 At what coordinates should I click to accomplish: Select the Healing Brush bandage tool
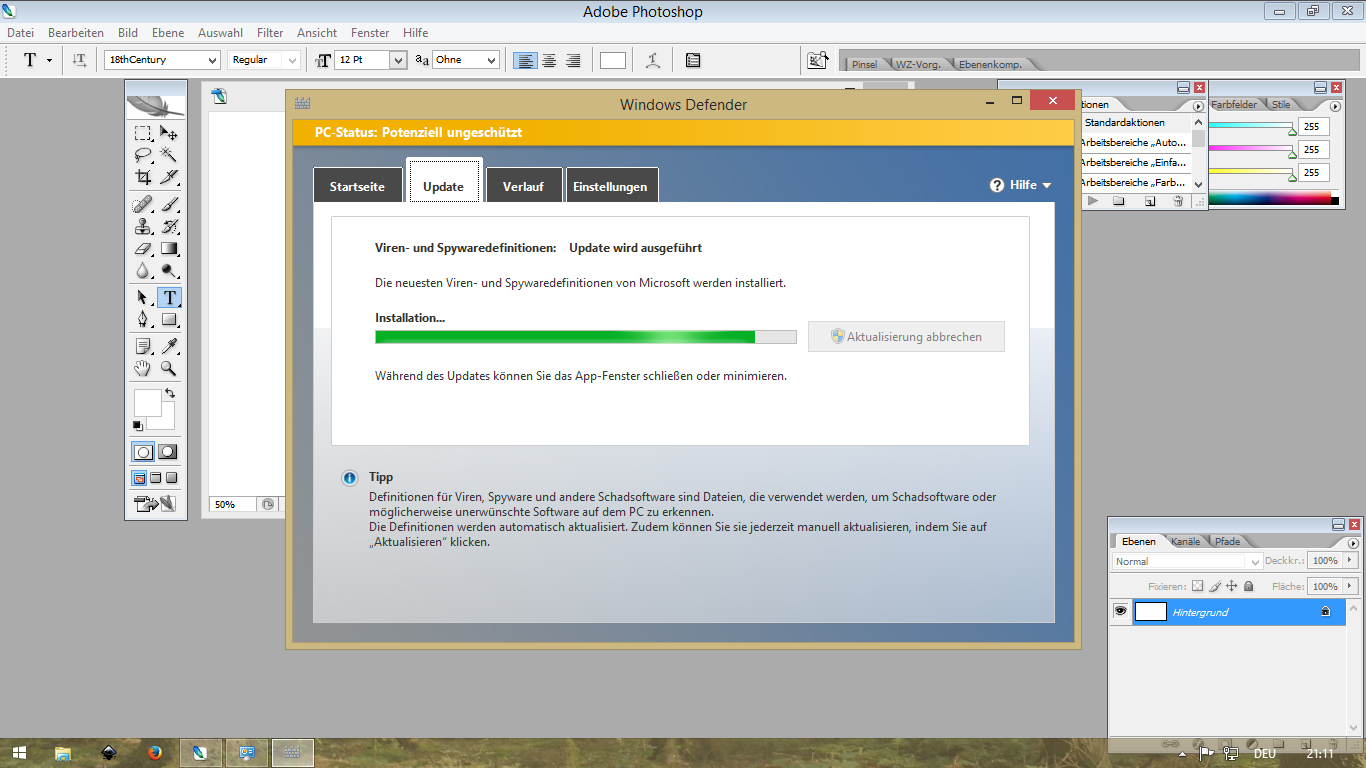(x=143, y=205)
